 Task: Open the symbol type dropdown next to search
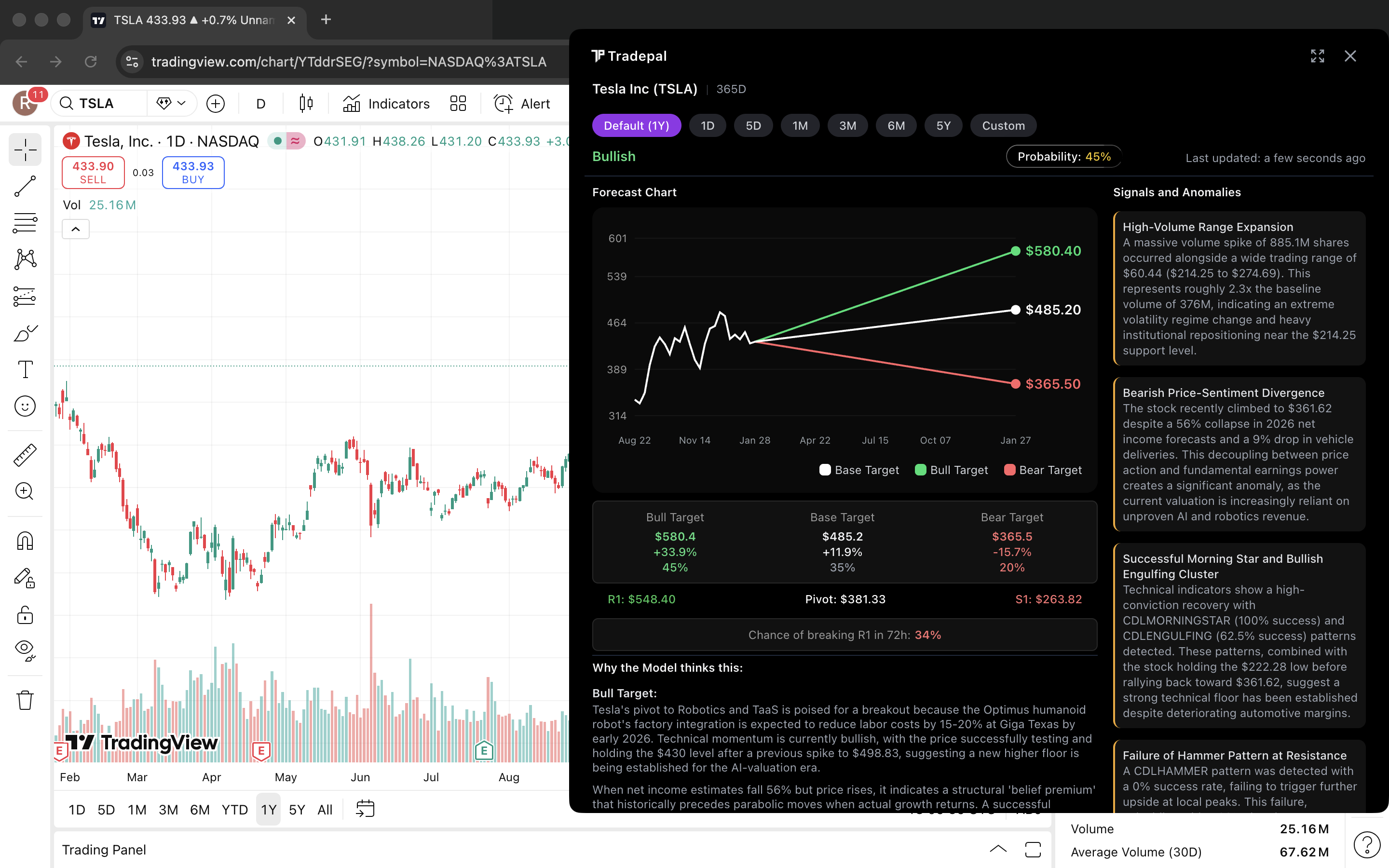coord(171,103)
